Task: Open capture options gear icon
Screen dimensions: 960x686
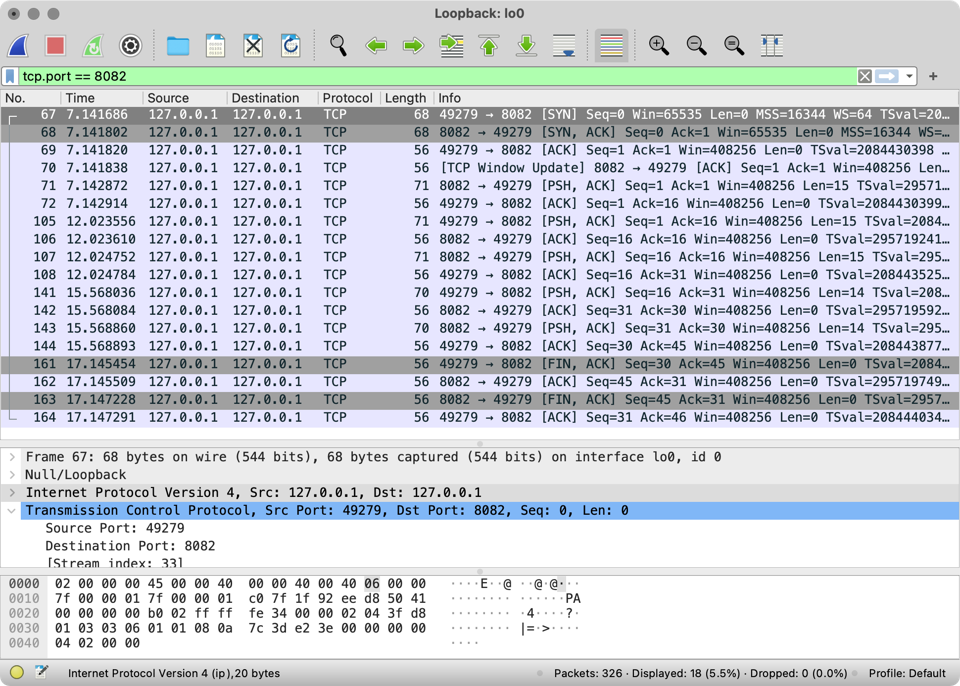Action: click(x=130, y=45)
